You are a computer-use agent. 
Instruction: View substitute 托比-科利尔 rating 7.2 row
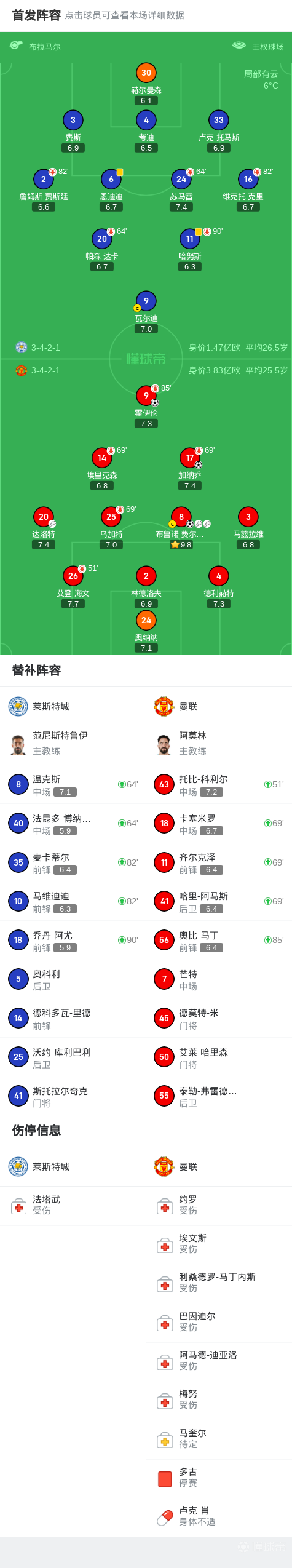point(219,785)
